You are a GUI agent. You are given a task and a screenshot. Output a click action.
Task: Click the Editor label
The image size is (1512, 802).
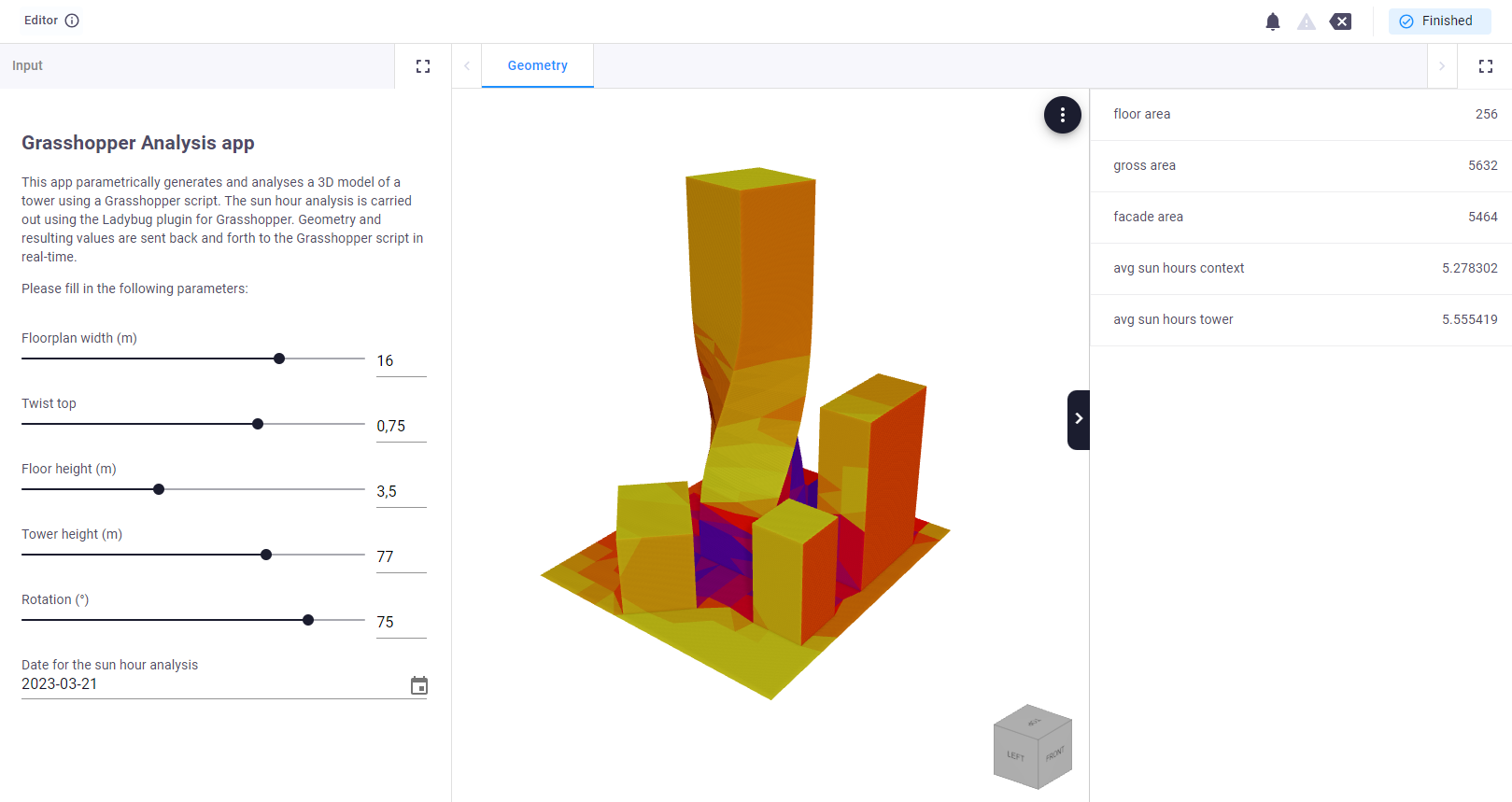41,21
